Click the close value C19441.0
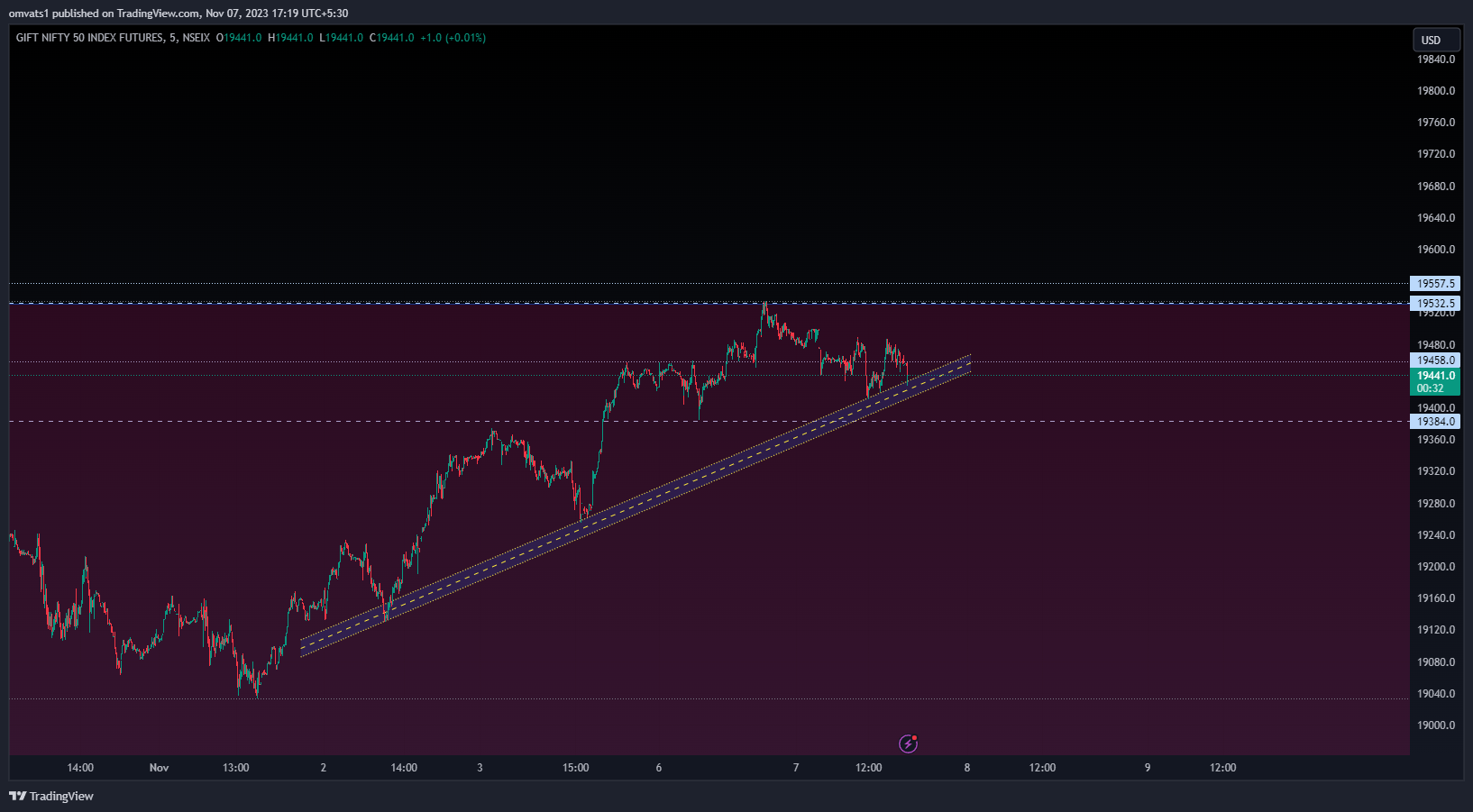 [x=392, y=38]
